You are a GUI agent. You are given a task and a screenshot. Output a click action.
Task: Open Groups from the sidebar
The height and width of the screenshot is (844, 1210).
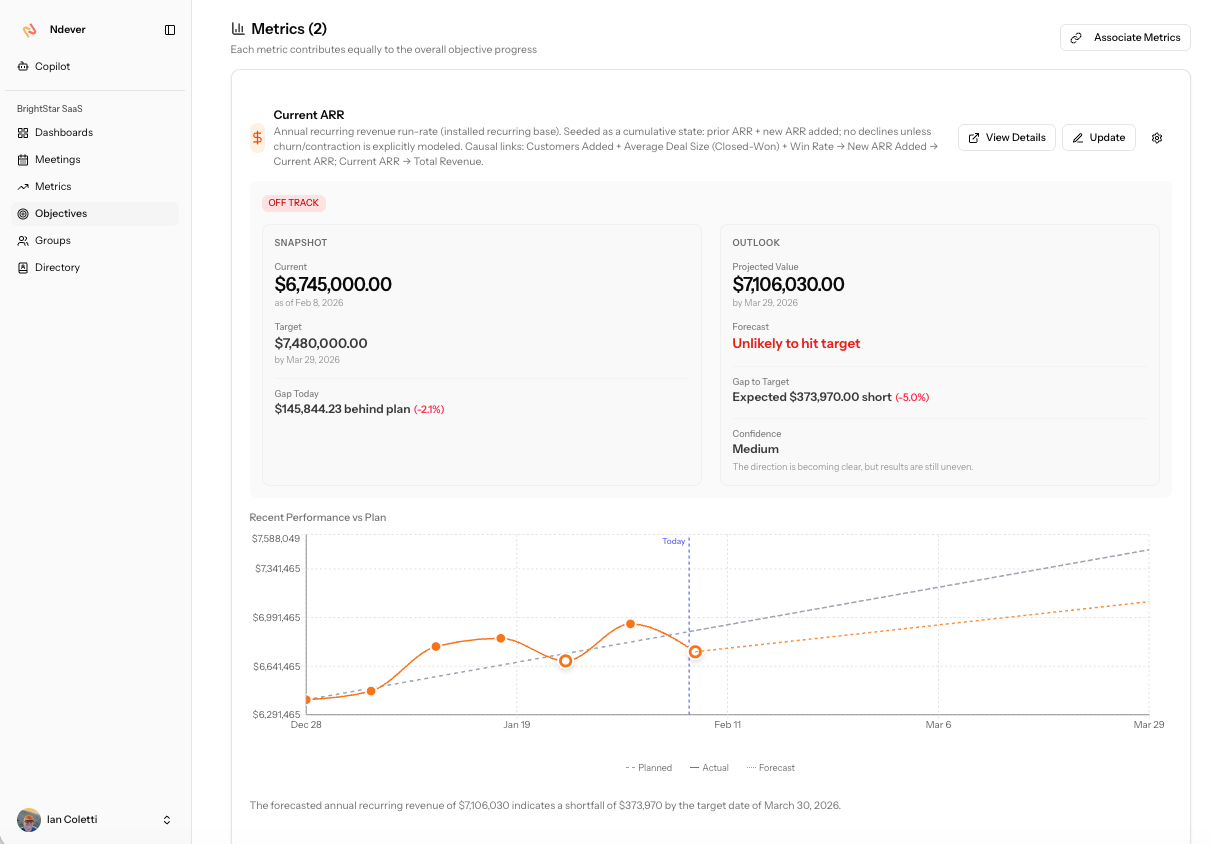(52, 240)
